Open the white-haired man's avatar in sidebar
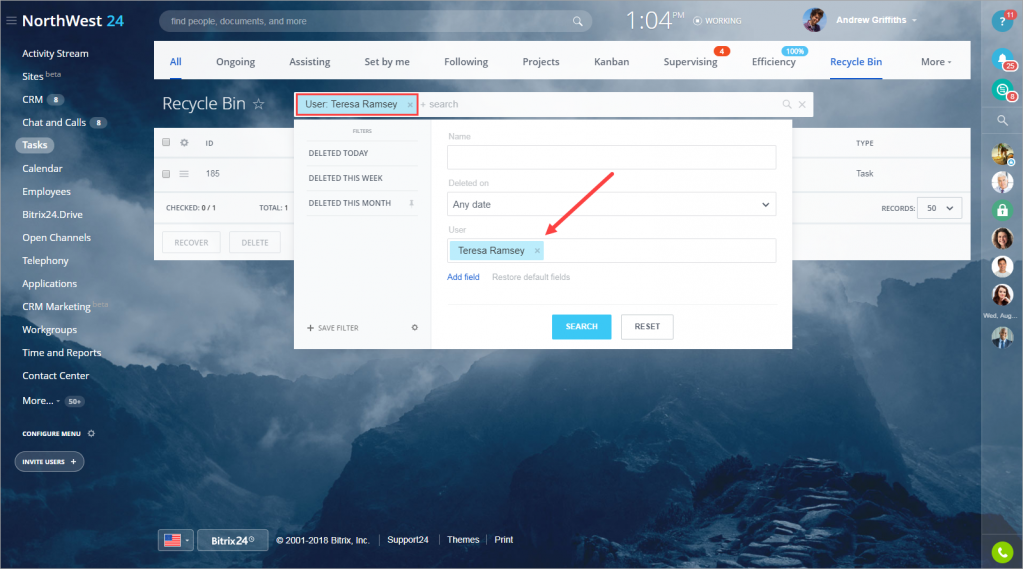The height and width of the screenshot is (569, 1023). click(x=1002, y=182)
